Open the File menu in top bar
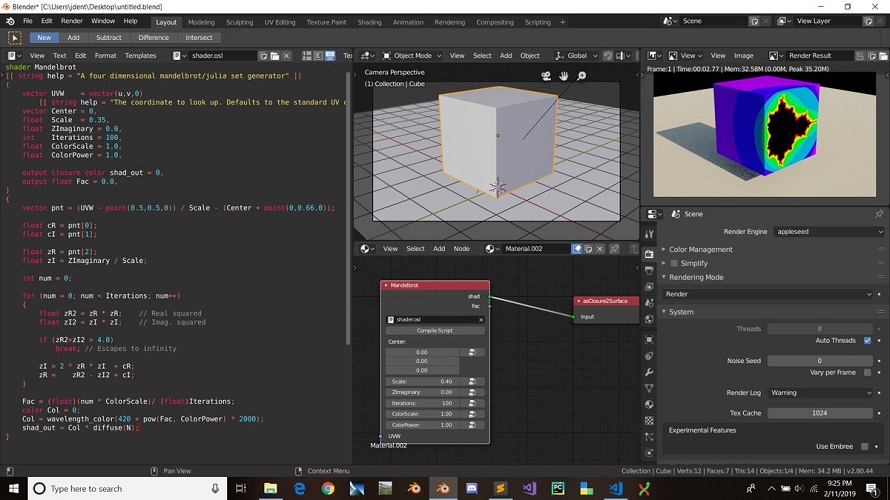 pos(27,21)
